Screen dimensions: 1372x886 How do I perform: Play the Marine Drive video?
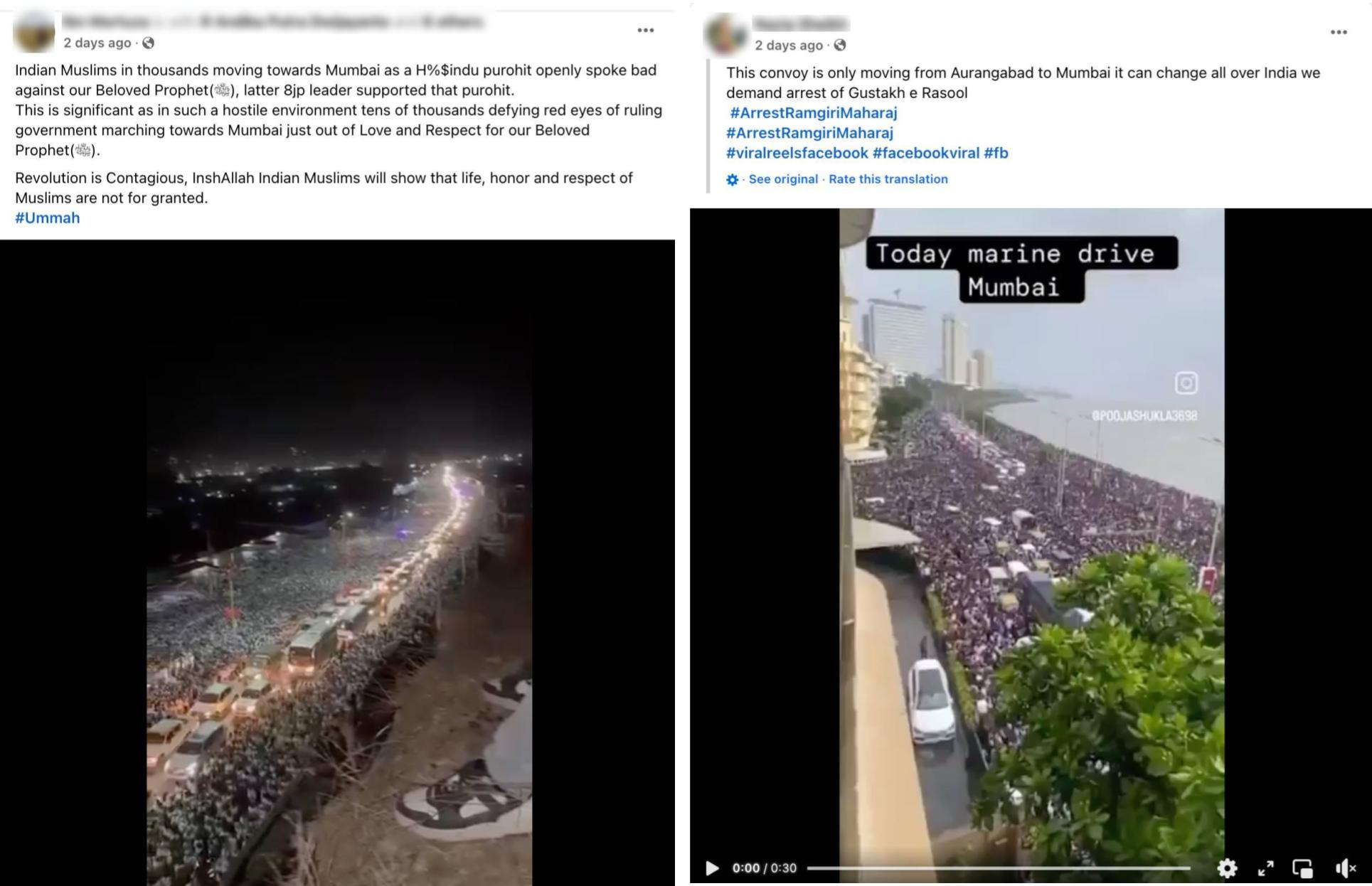712,868
